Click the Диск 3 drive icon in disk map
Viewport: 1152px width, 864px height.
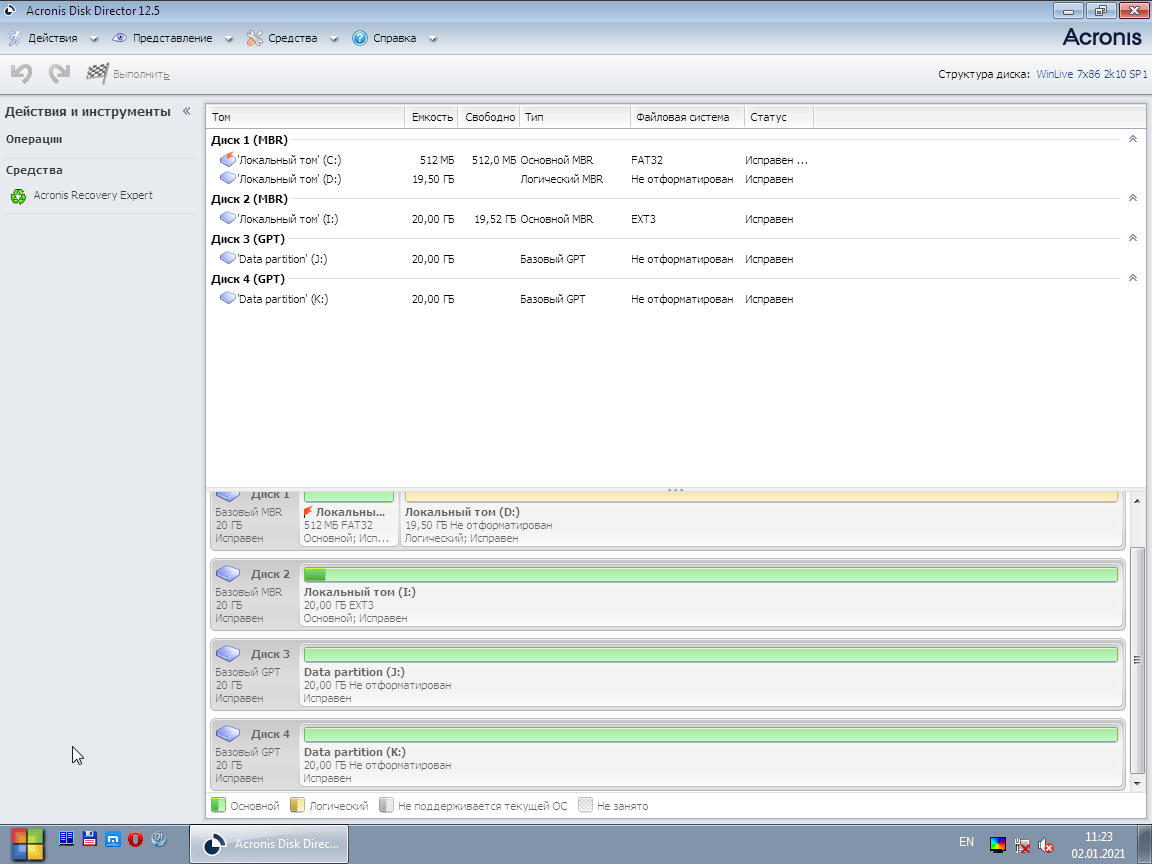click(x=228, y=653)
